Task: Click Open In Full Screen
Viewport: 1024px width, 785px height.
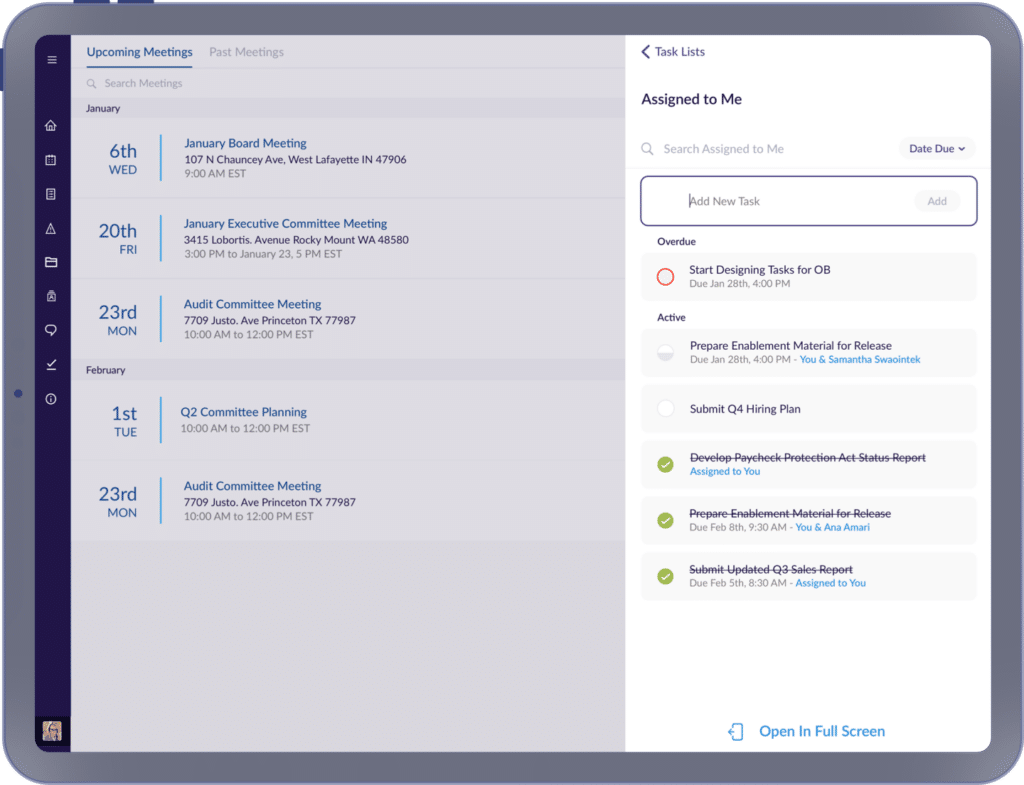Action: pos(820,731)
